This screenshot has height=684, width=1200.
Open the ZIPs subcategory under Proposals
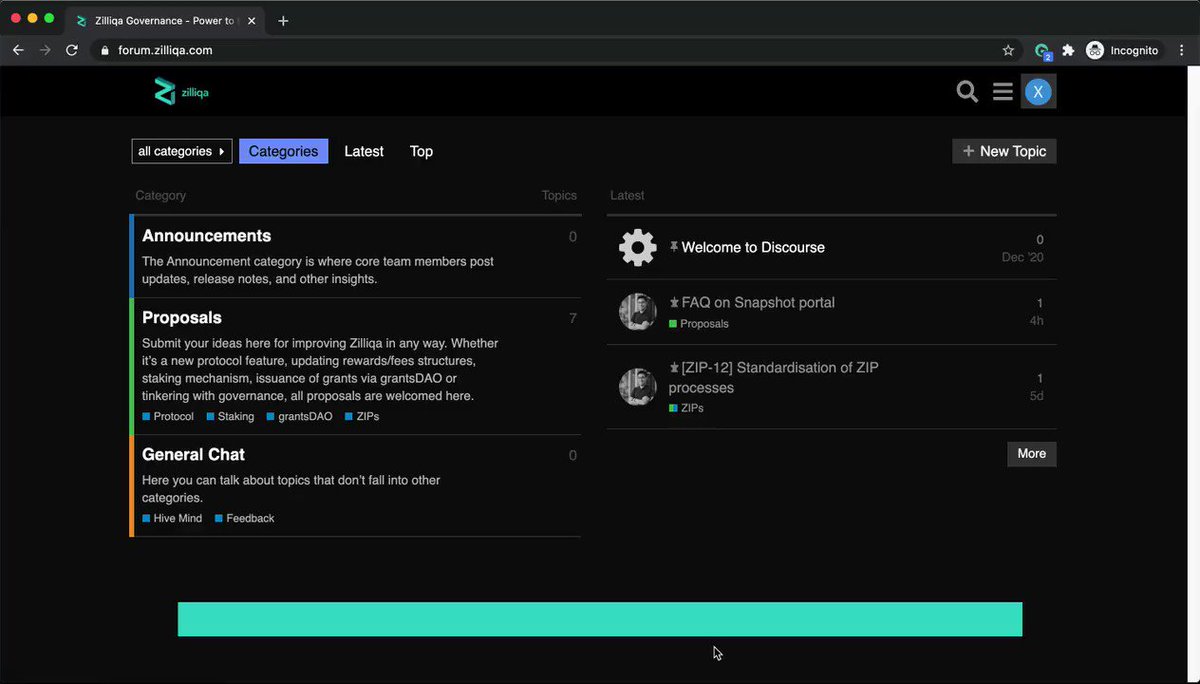(362, 416)
